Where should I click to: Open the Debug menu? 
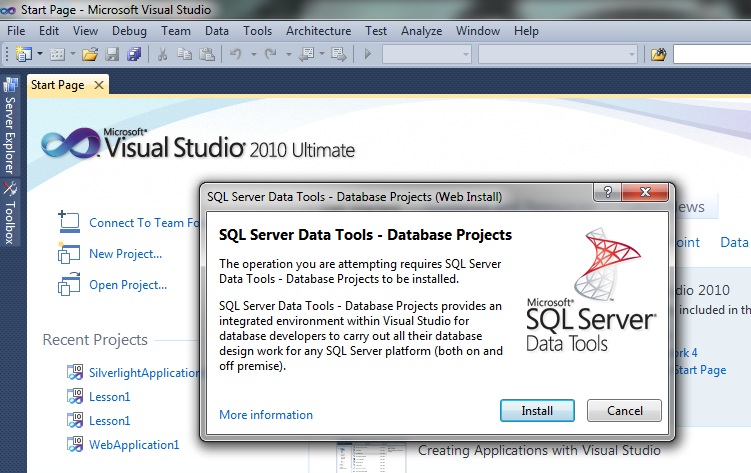coord(129,31)
